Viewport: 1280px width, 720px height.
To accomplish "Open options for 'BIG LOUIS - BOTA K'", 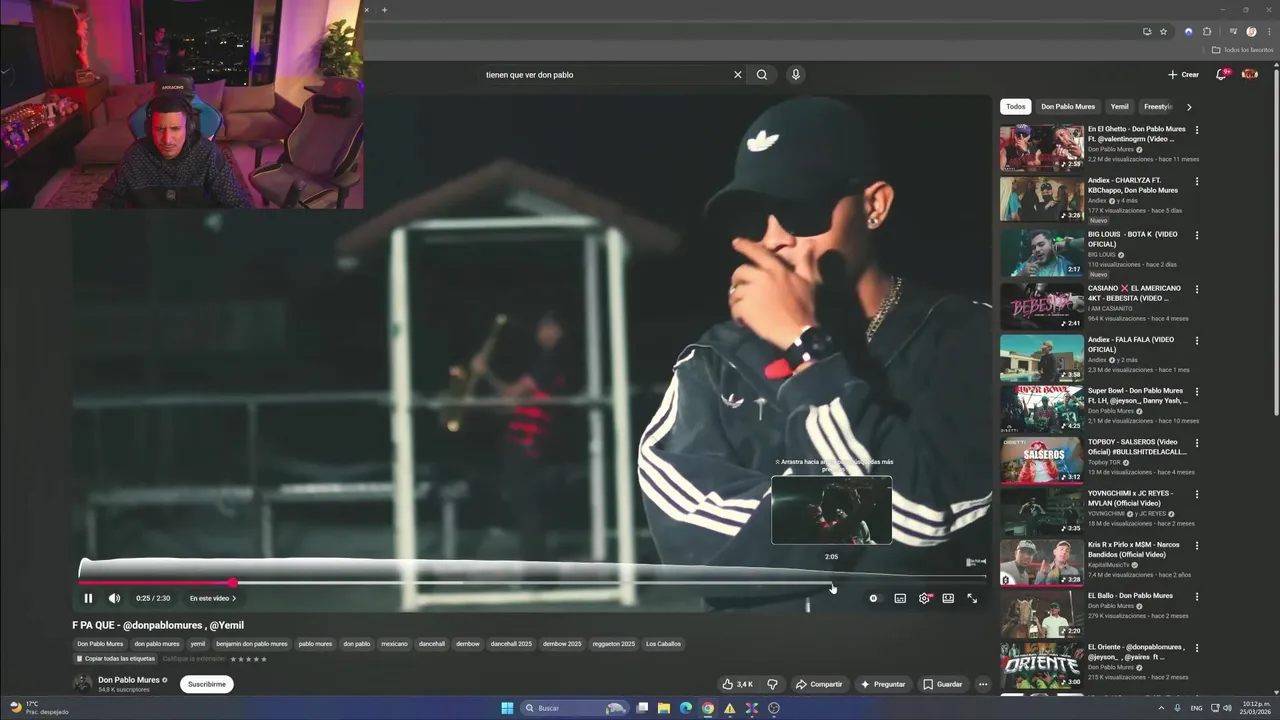I will (1197, 235).
